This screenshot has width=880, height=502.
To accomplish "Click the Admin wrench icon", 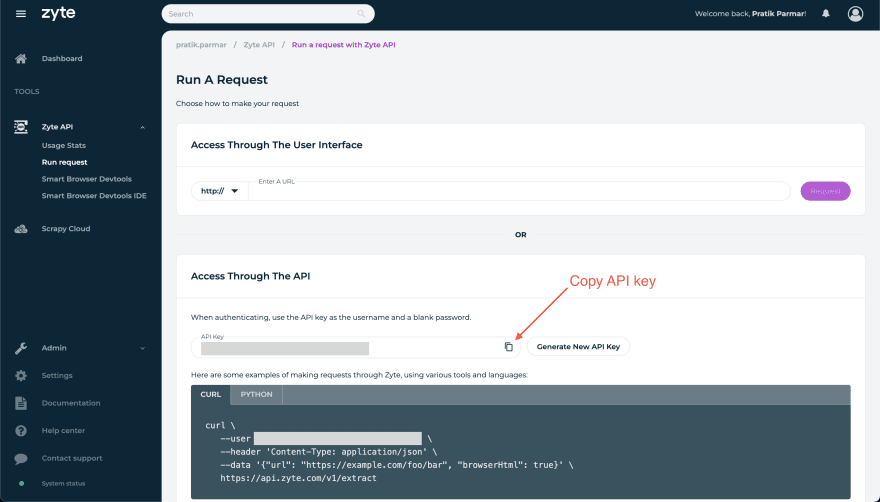I will point(21,348).
